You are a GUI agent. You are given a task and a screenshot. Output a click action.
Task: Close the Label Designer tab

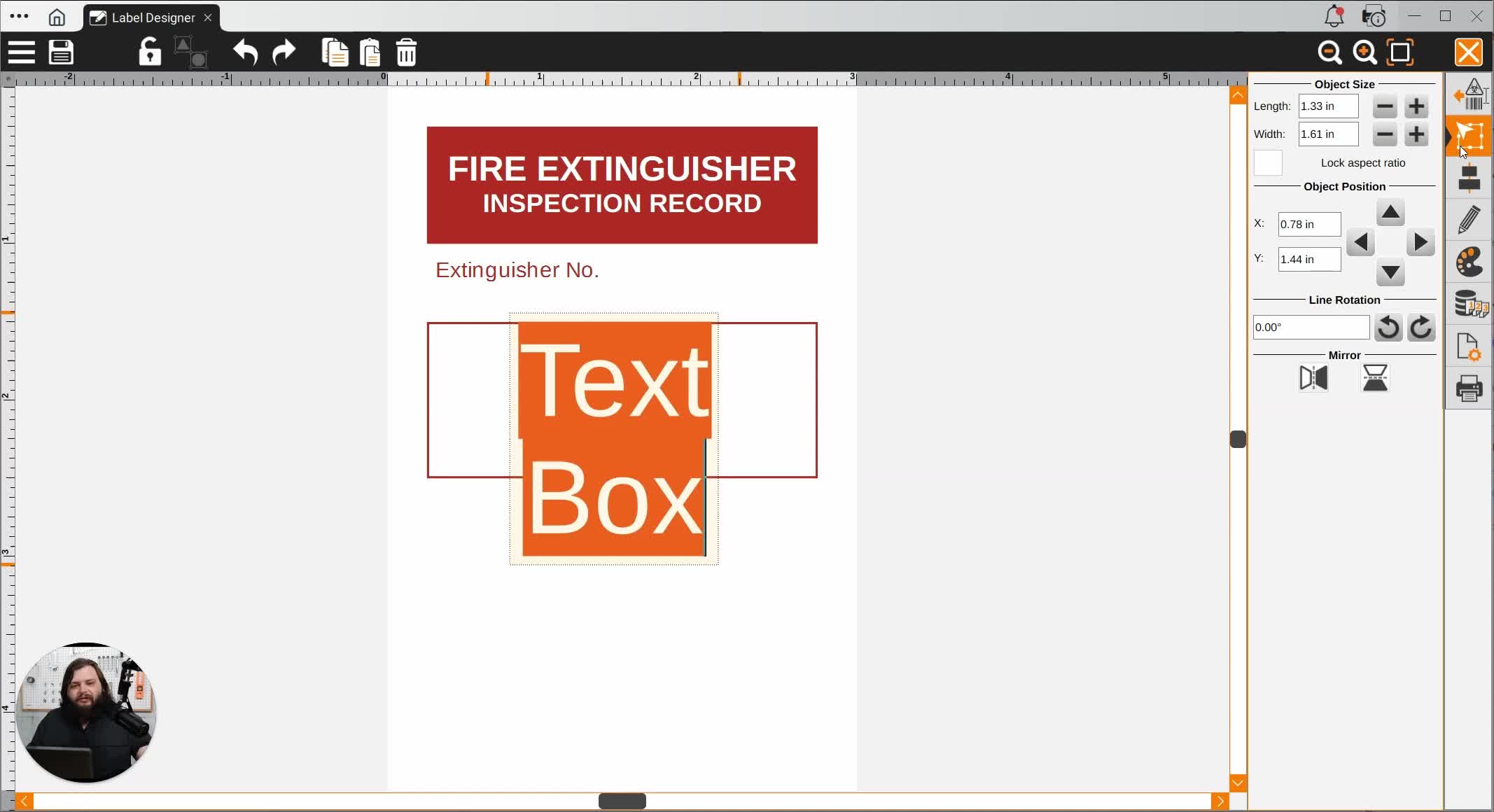coord(208,17)
